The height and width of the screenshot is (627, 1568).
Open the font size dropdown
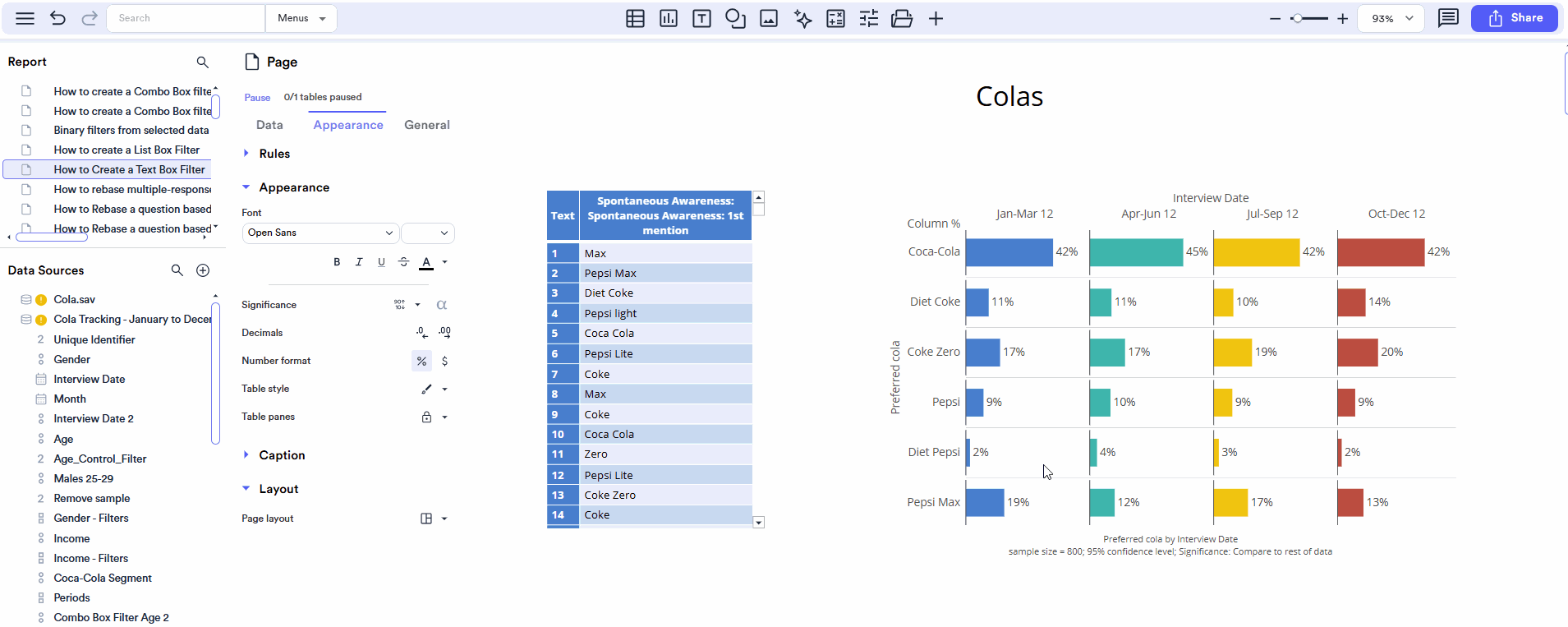(428, 233)
